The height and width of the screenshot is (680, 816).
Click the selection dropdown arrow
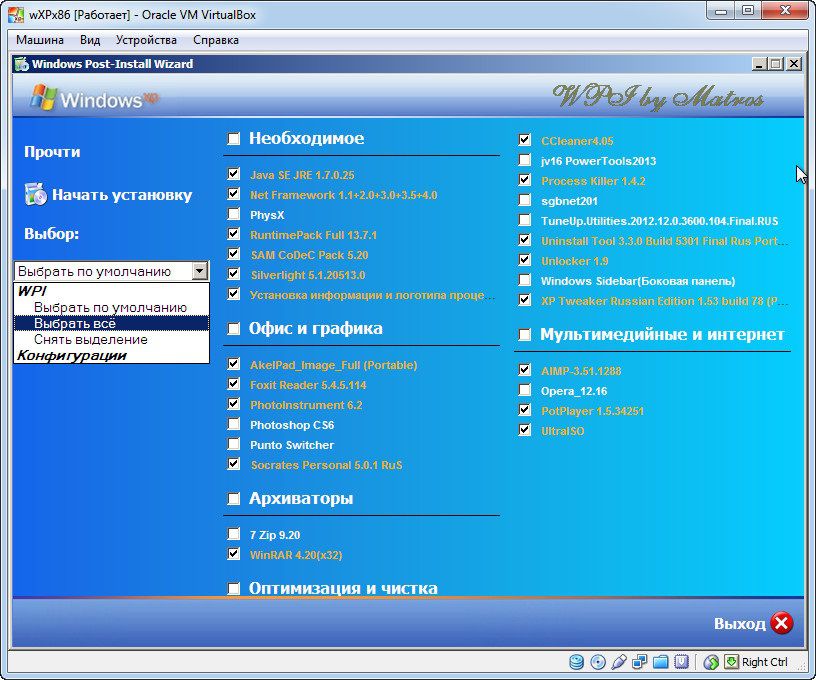[200, 271]
